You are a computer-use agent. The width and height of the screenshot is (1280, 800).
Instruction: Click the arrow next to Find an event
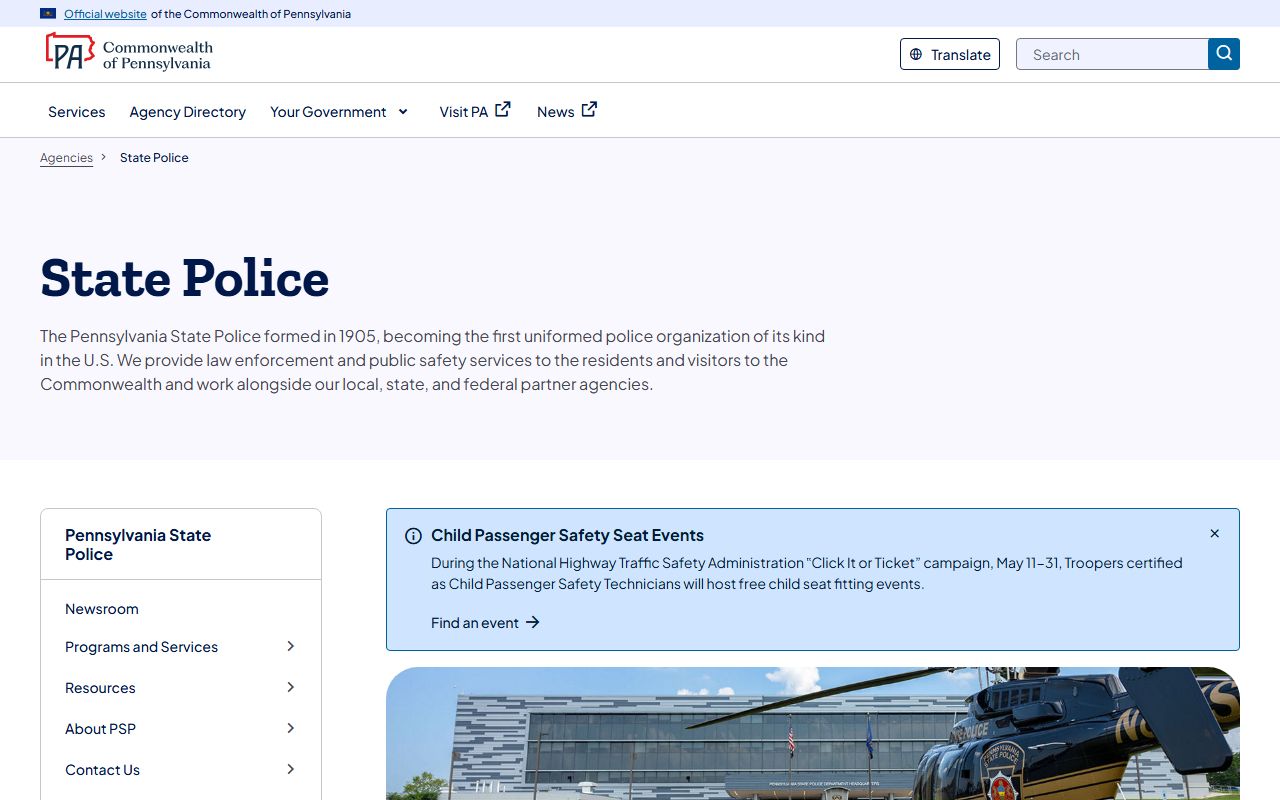[533, 622]
